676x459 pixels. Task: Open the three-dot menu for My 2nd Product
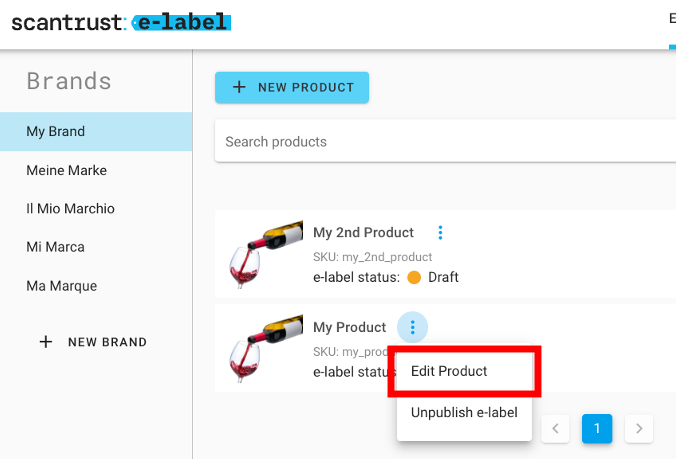[440, 233]
